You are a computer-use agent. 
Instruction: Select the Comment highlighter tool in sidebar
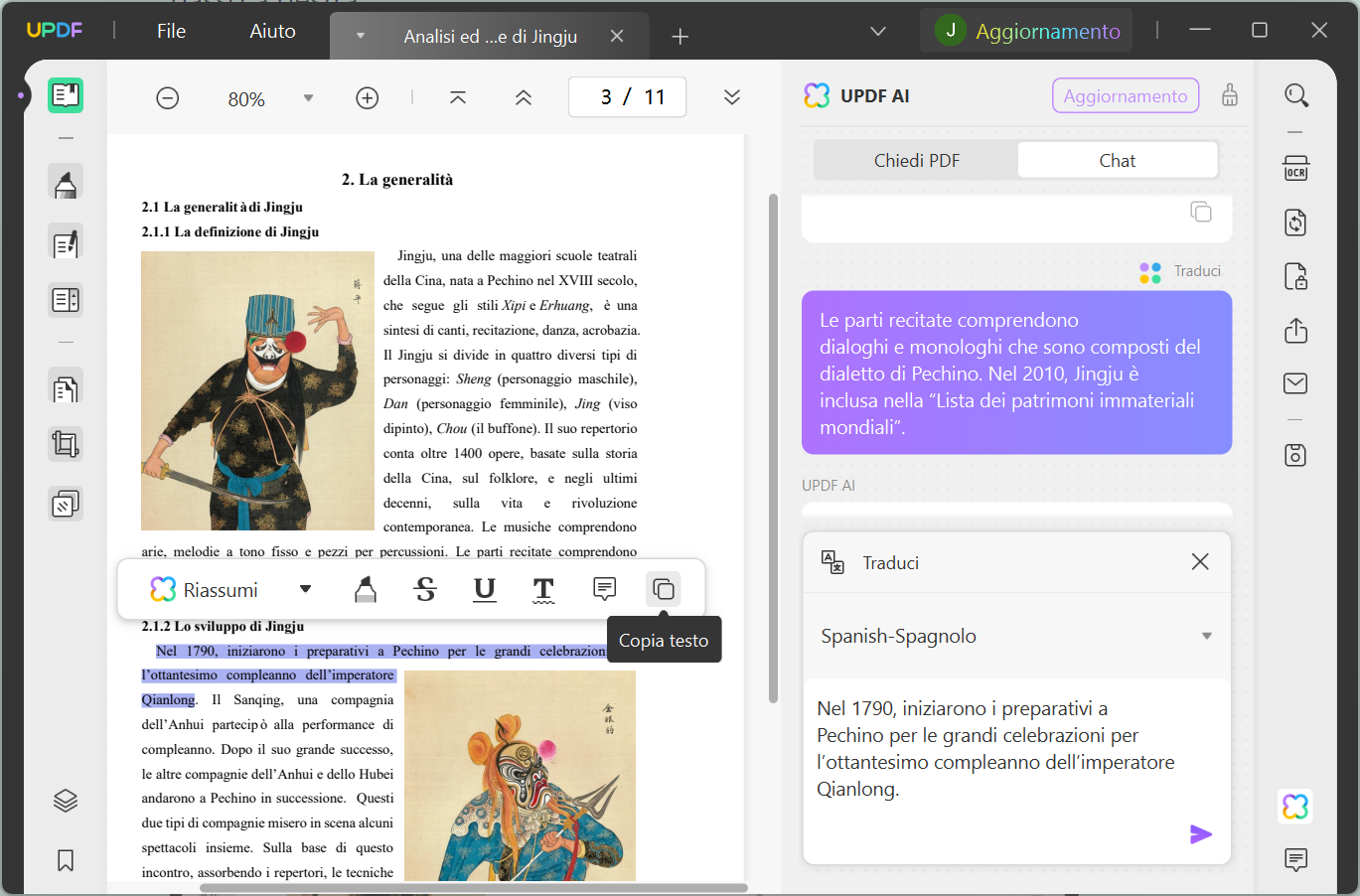coord(66,184)
